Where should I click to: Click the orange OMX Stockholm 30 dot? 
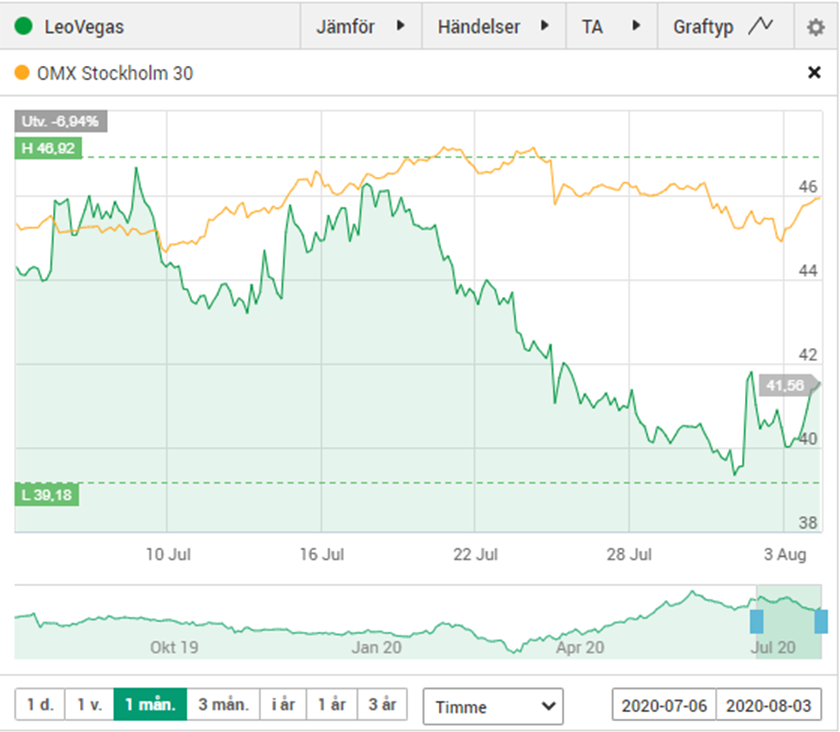point(22,72)
